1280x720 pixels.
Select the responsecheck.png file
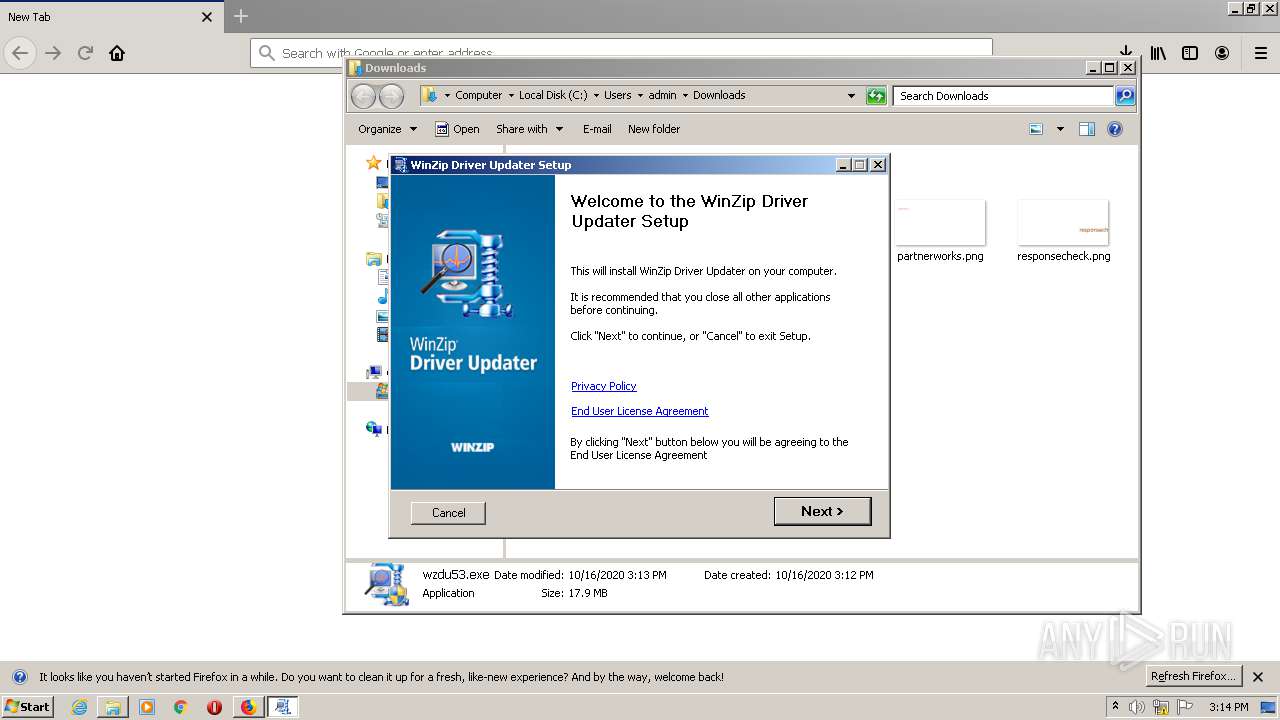coord(1063,231)
